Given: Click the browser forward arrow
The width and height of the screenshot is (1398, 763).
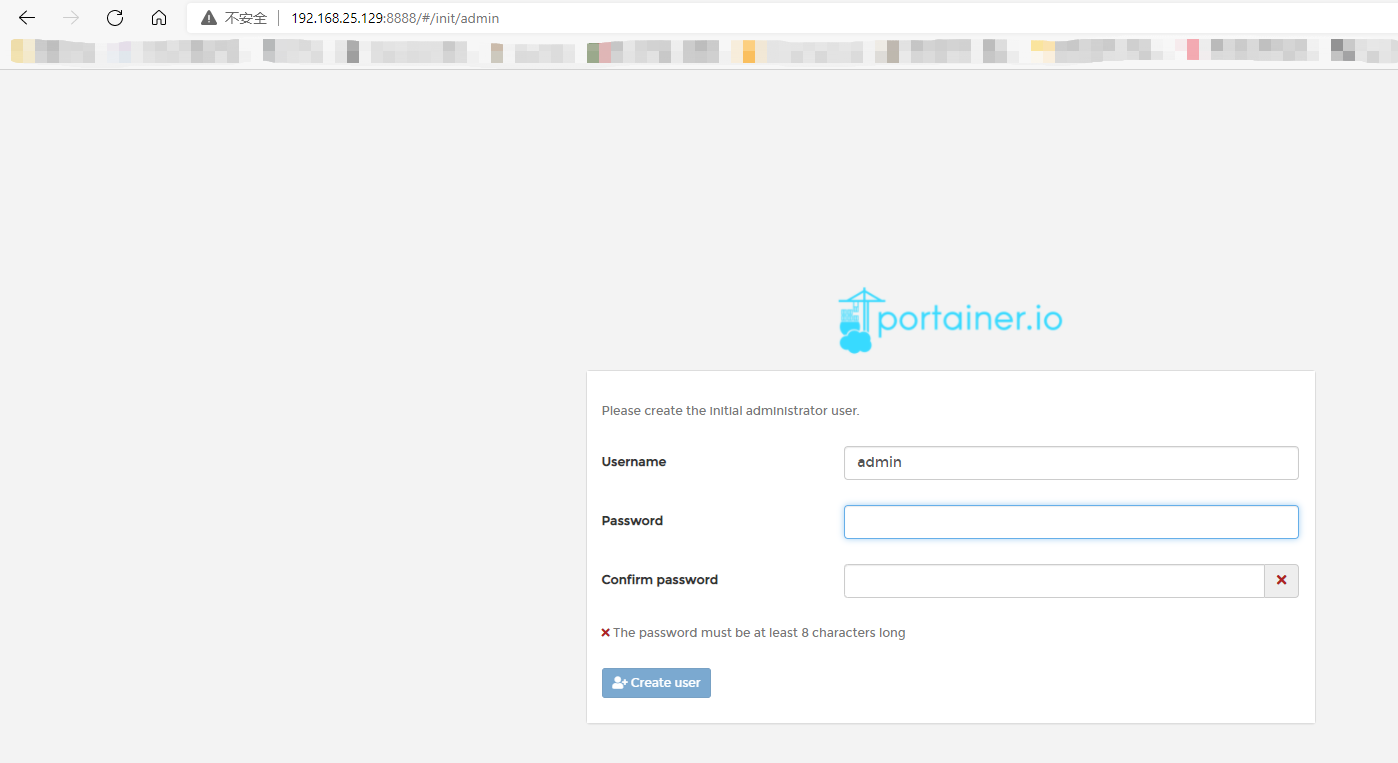Looking at the screenshot, I should tap(71, 18).
